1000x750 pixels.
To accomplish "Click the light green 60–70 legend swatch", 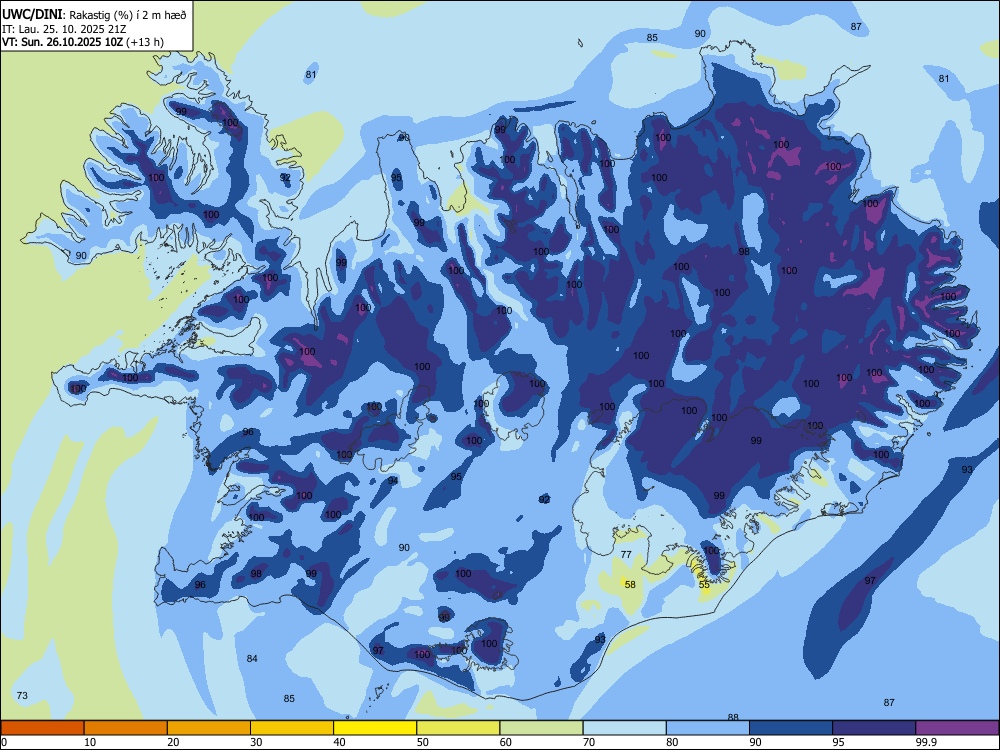I will tap(541, 728).
